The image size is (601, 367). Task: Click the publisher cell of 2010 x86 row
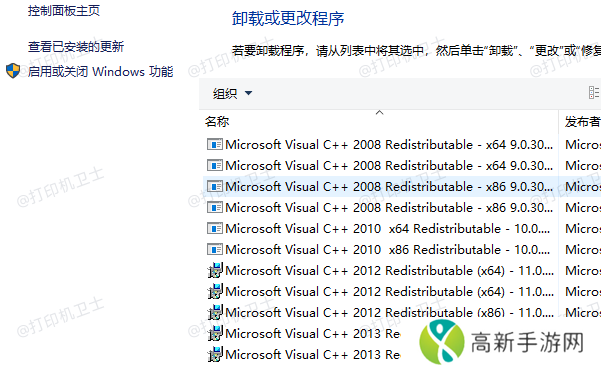[x=583, y=250]
